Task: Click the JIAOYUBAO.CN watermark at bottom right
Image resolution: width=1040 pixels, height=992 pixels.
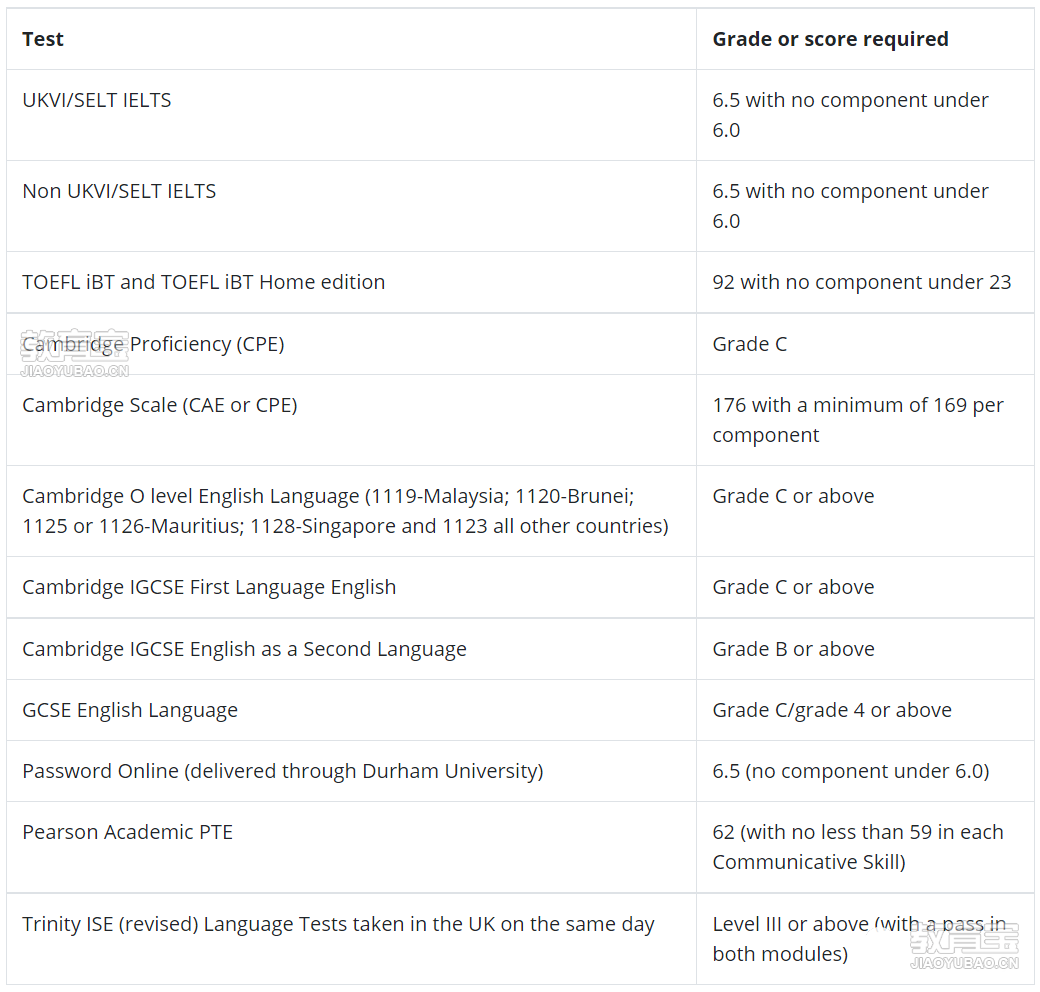Action: (964, 947)
